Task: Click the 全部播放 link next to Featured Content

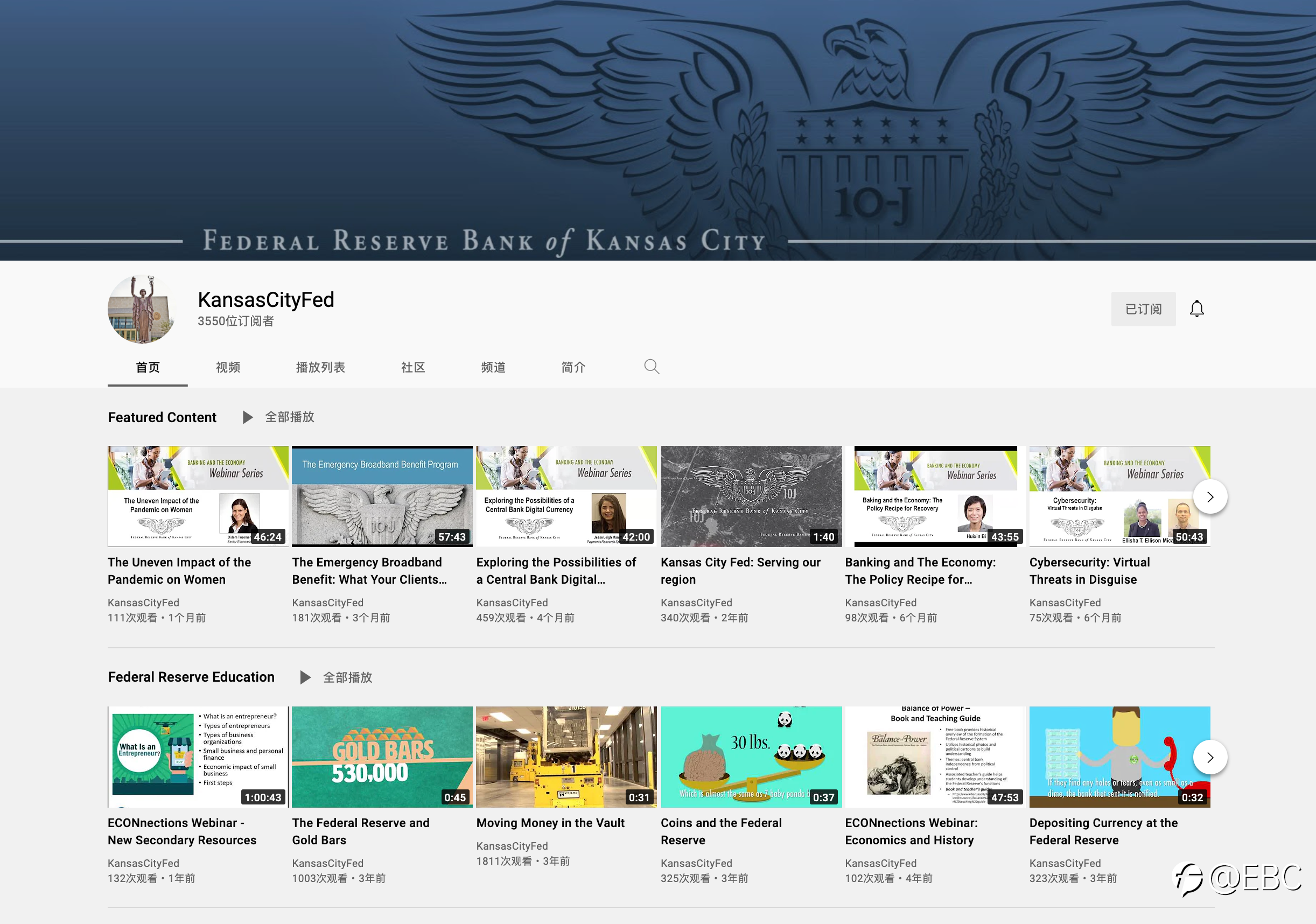Action: point(290,417)
